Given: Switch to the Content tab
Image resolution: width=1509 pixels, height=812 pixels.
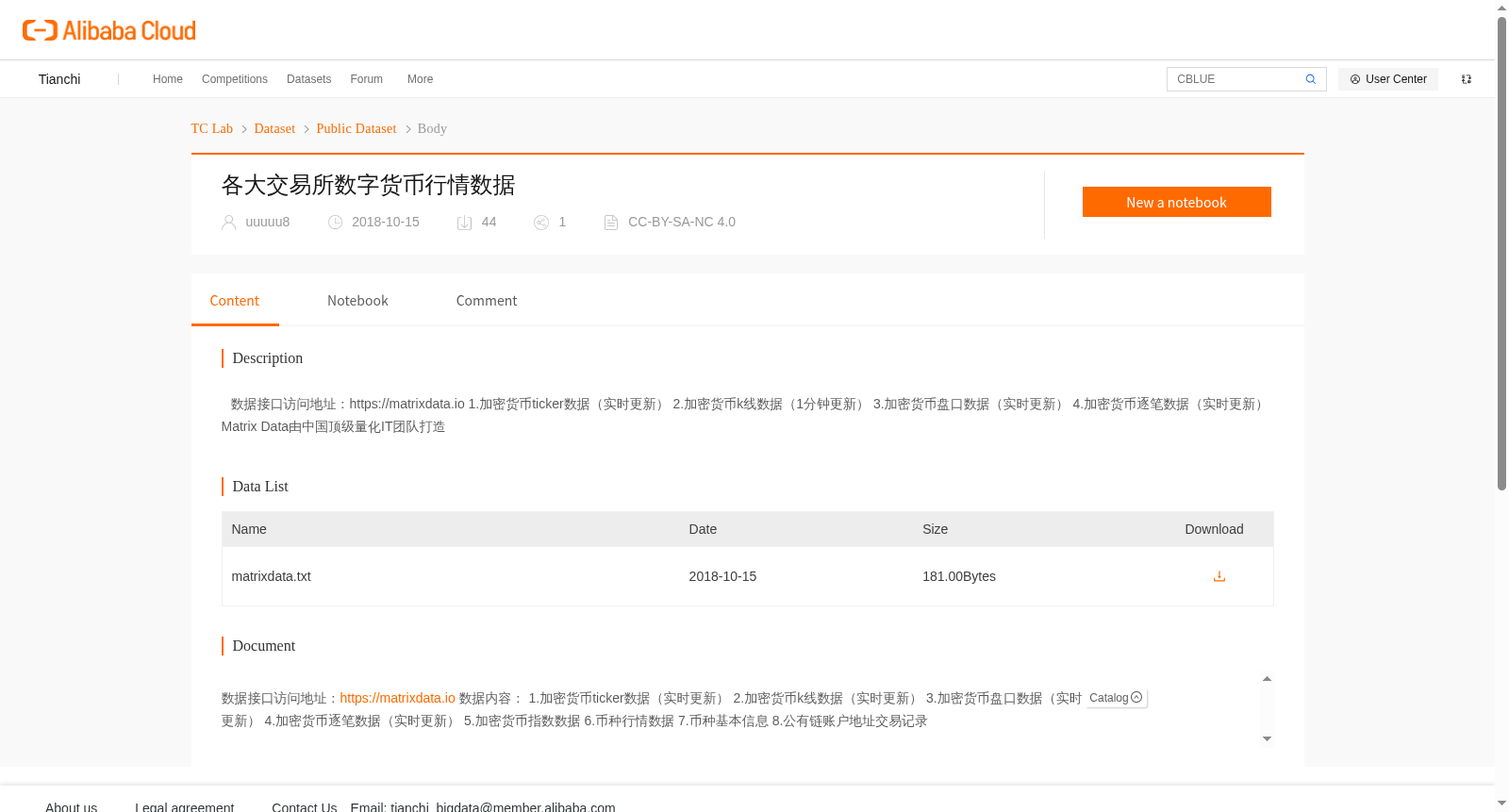Looking at the screenshot, I should point(235,301).
